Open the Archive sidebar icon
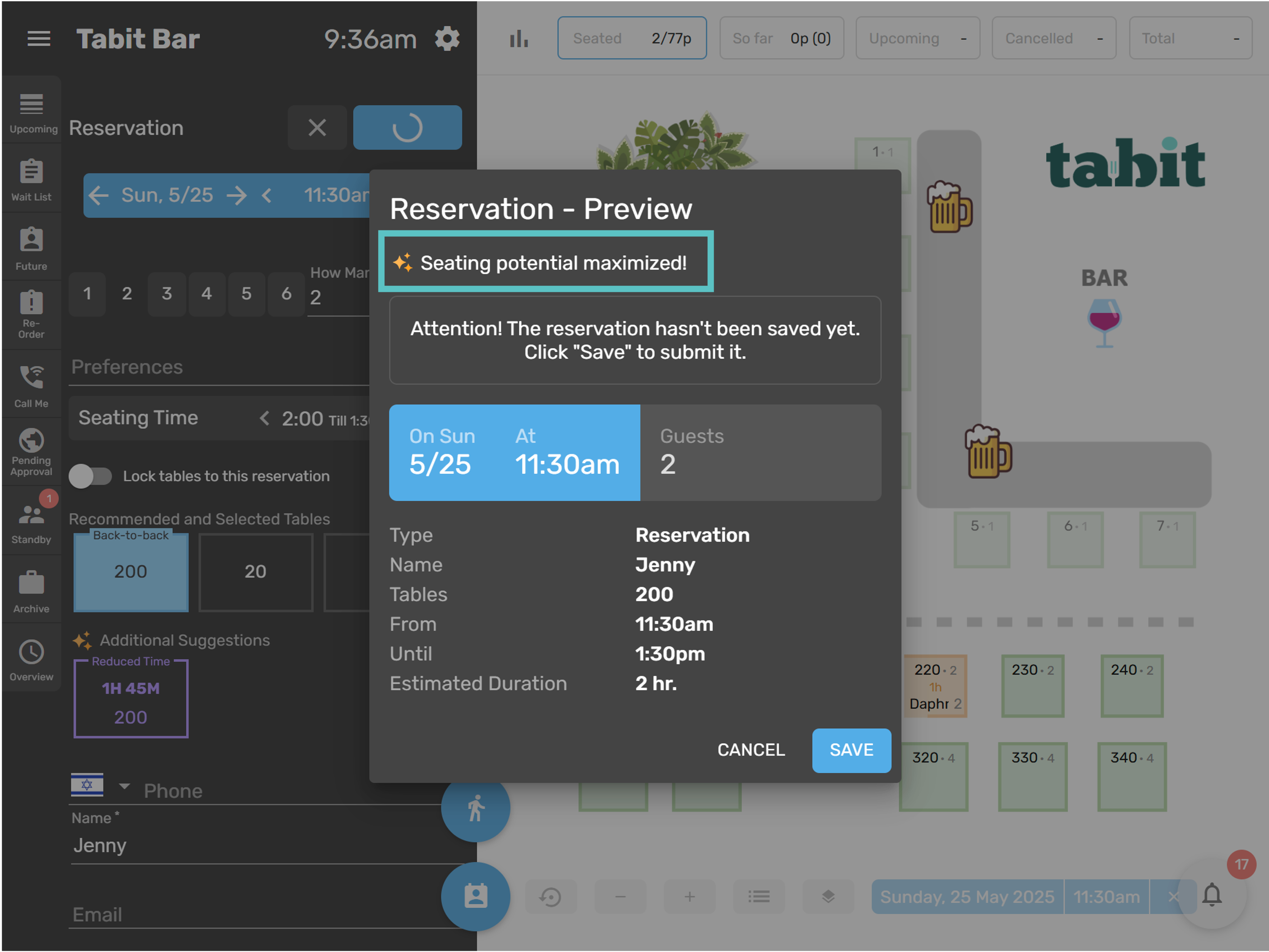This screenshot has width=1269, height=952. 31,591
